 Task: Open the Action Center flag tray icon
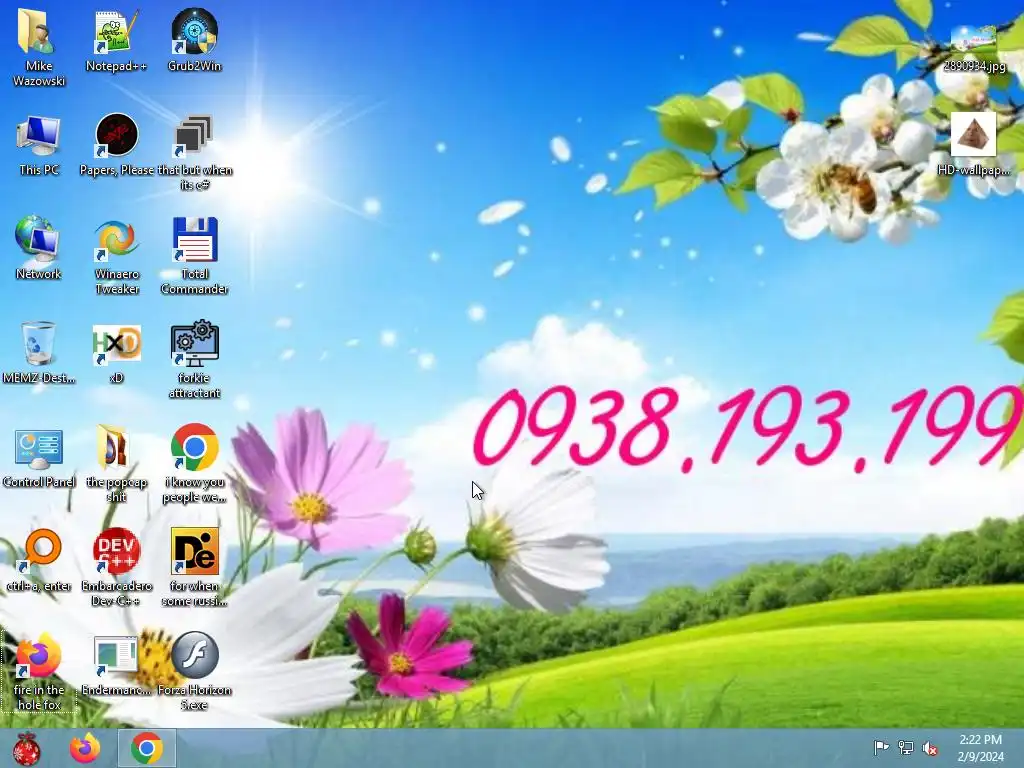point(881,748)
